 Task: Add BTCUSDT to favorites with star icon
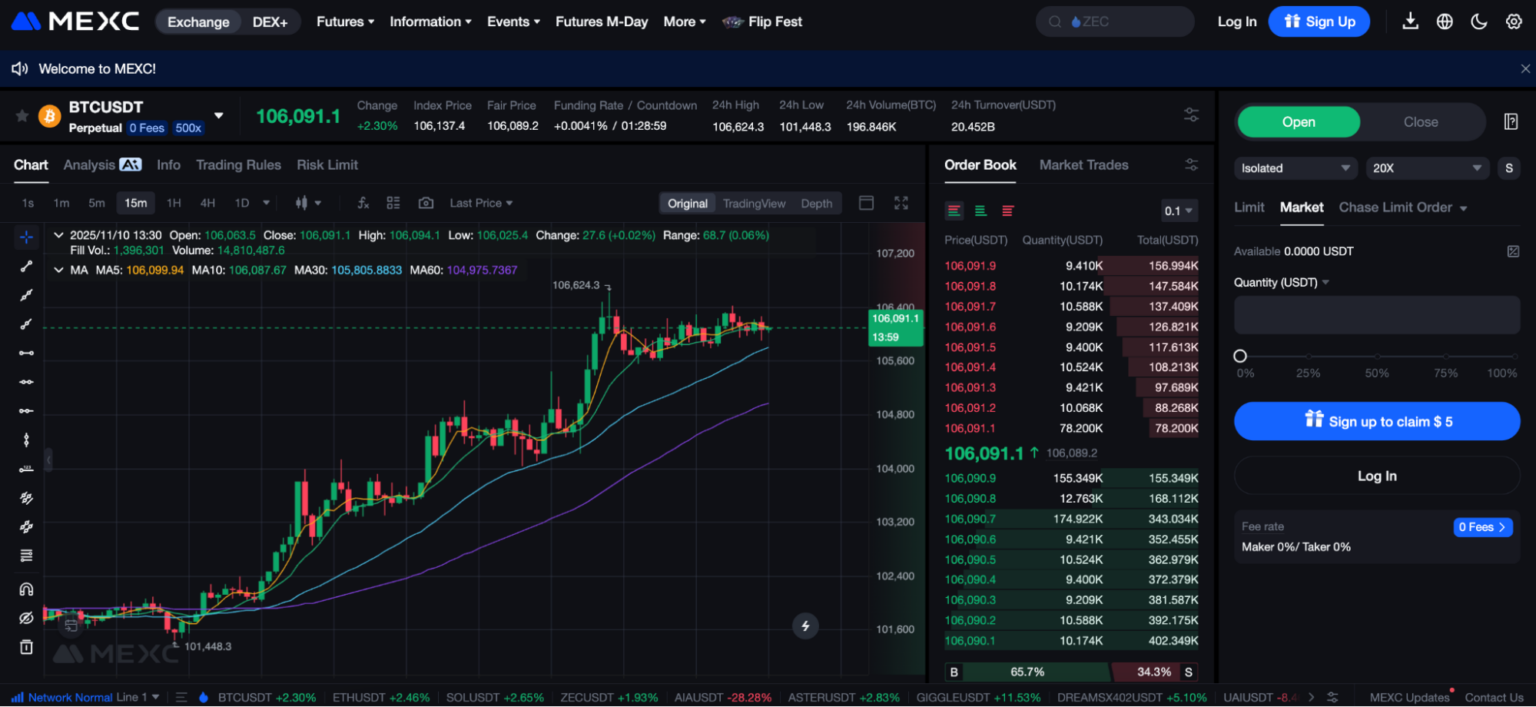(22, 116)
